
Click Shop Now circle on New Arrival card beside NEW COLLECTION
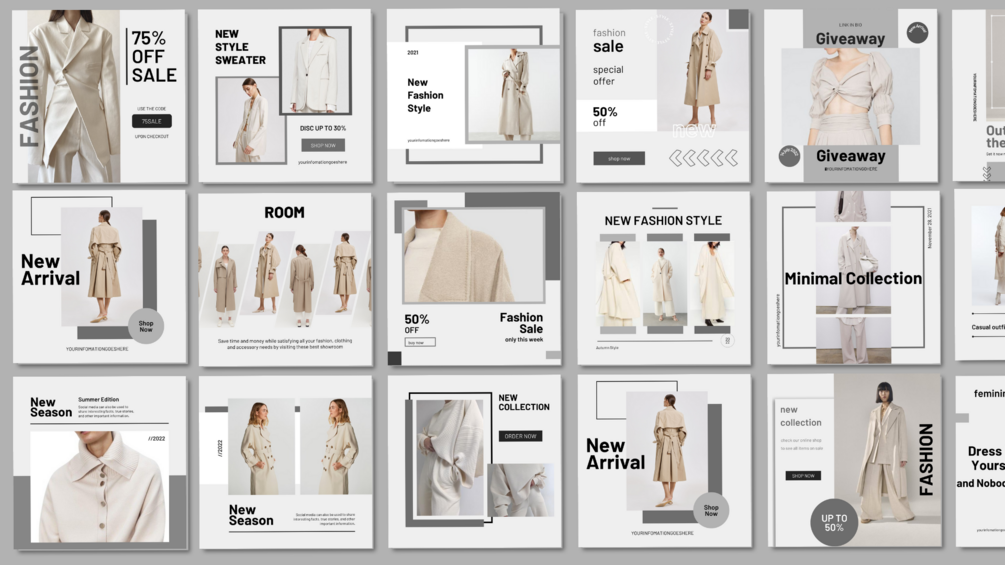[711, 510]
